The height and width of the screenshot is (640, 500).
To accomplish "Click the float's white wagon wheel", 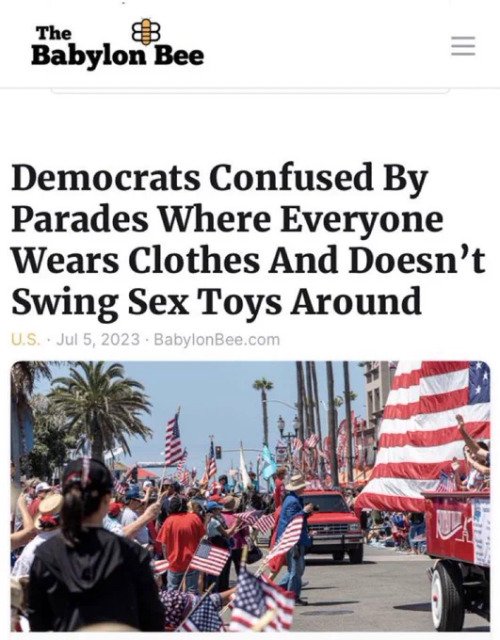I will coord(446,596).
